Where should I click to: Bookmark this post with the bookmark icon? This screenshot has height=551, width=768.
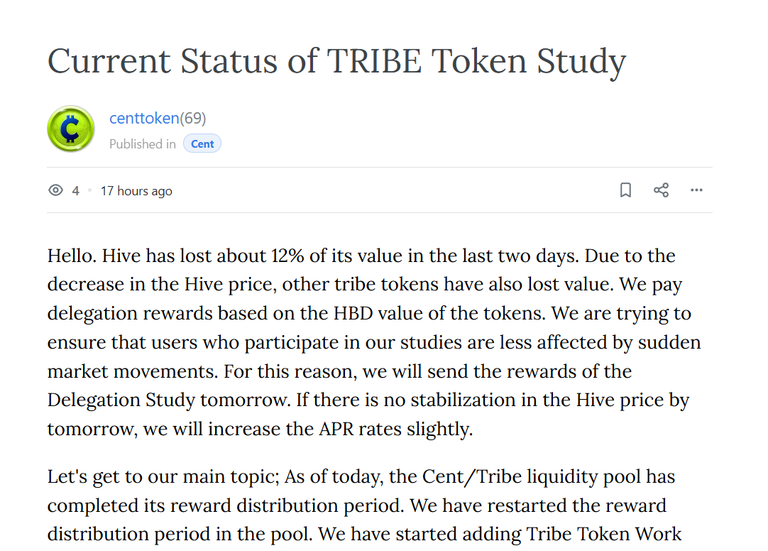625,190
